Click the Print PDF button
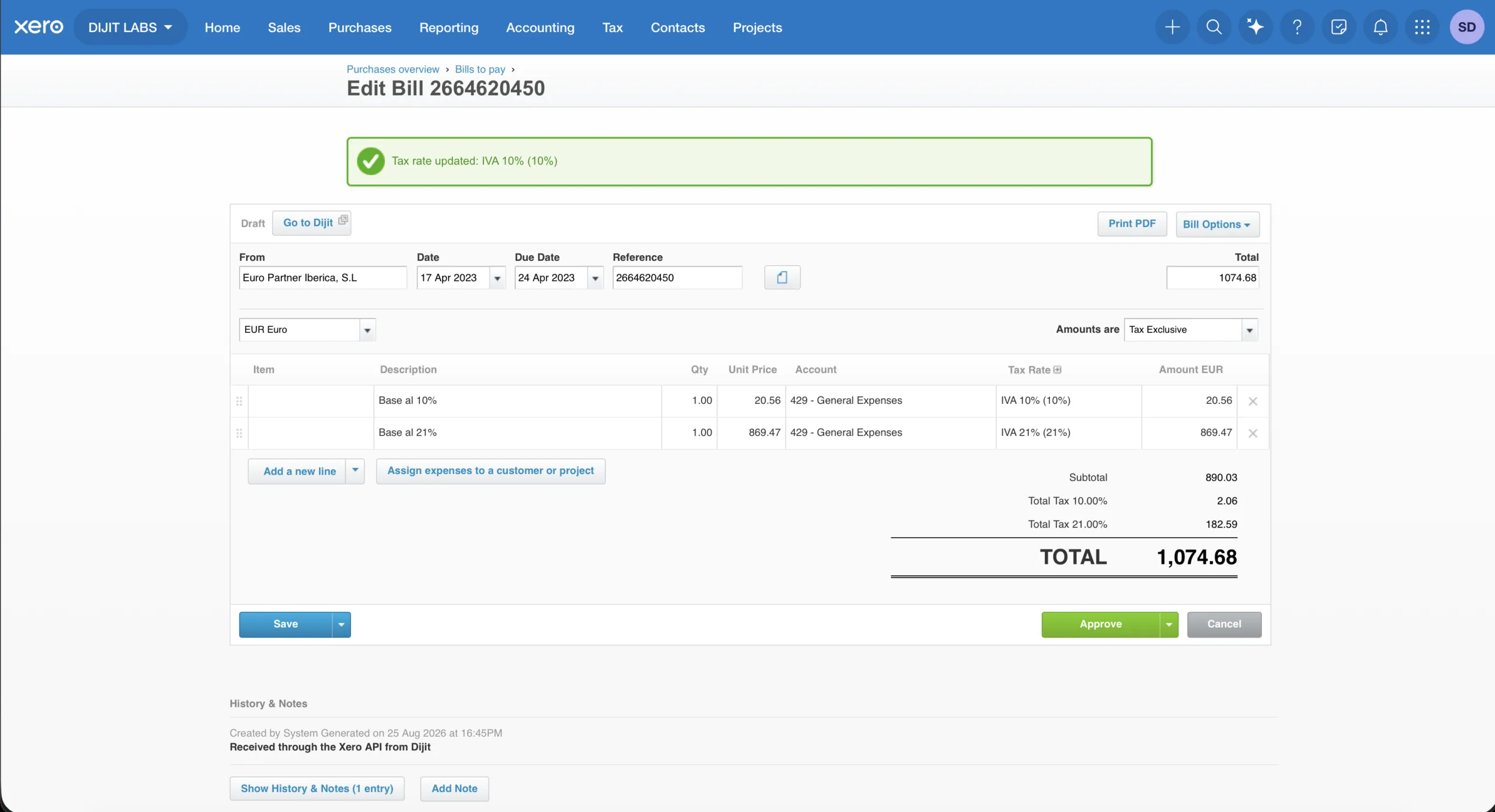This screenshot has width=1495, height=812. tap(1132, 224)
